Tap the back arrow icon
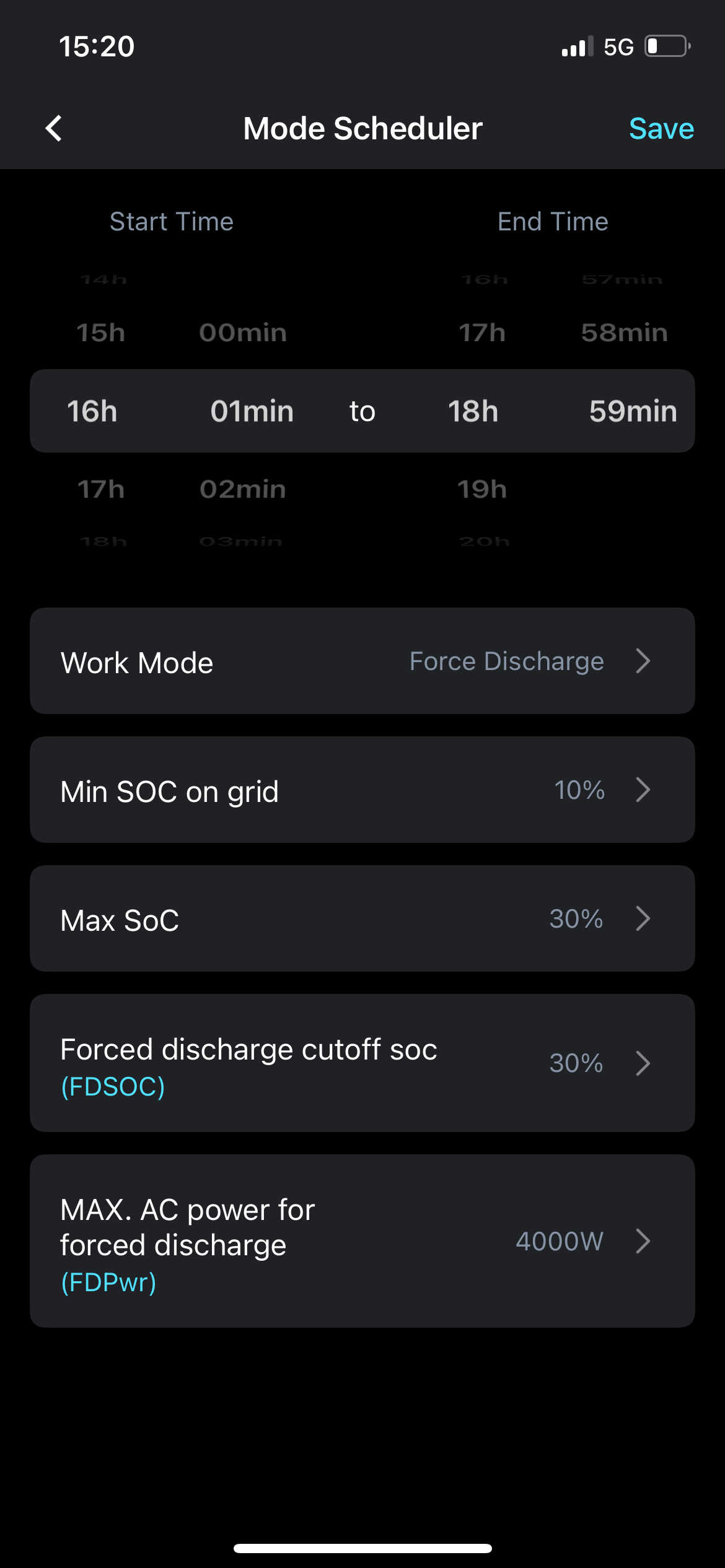 (55, 129)
